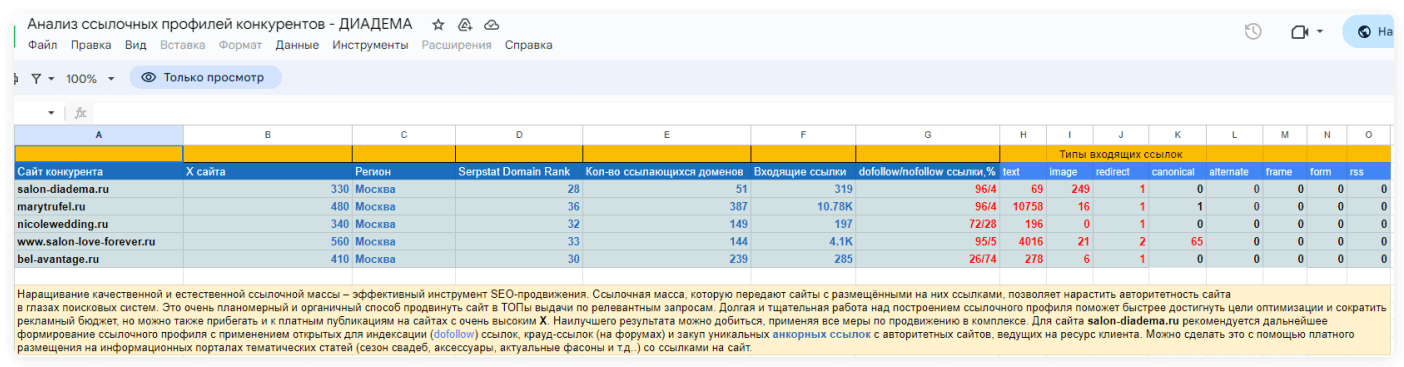Open the Справка menu
The image size is (1404, 367).
[528, 45]
